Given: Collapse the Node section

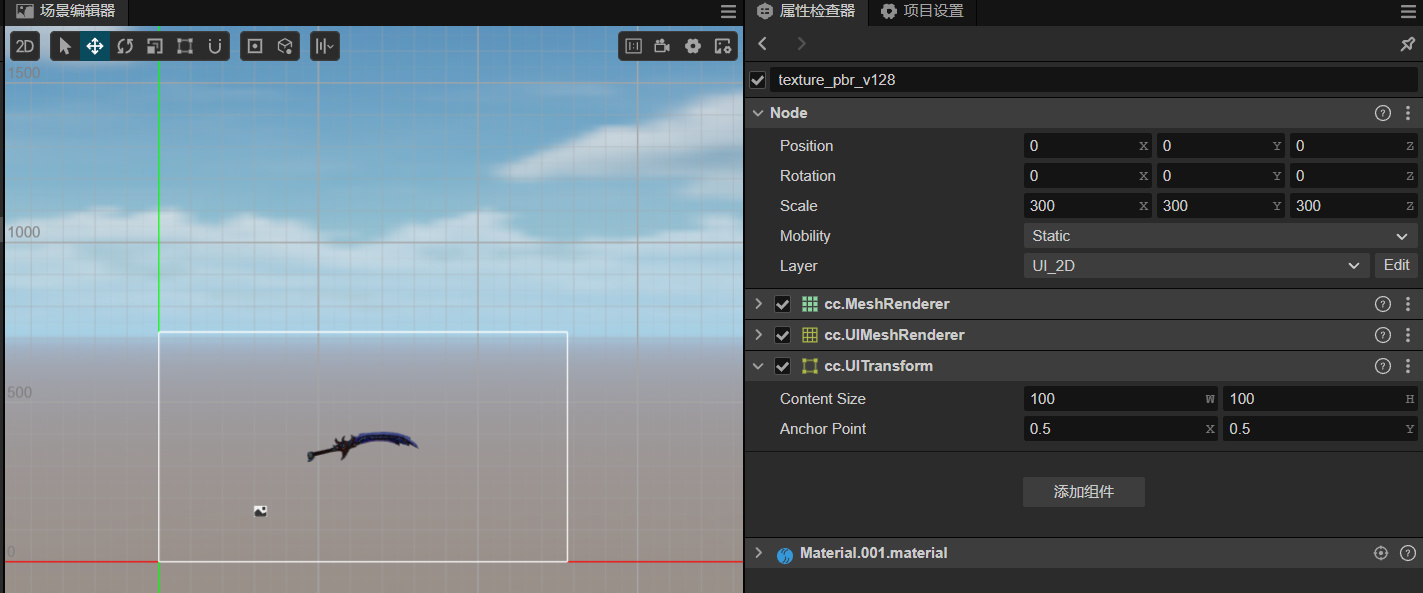Looking at the screenshot, I should click(x=759, y=113).
